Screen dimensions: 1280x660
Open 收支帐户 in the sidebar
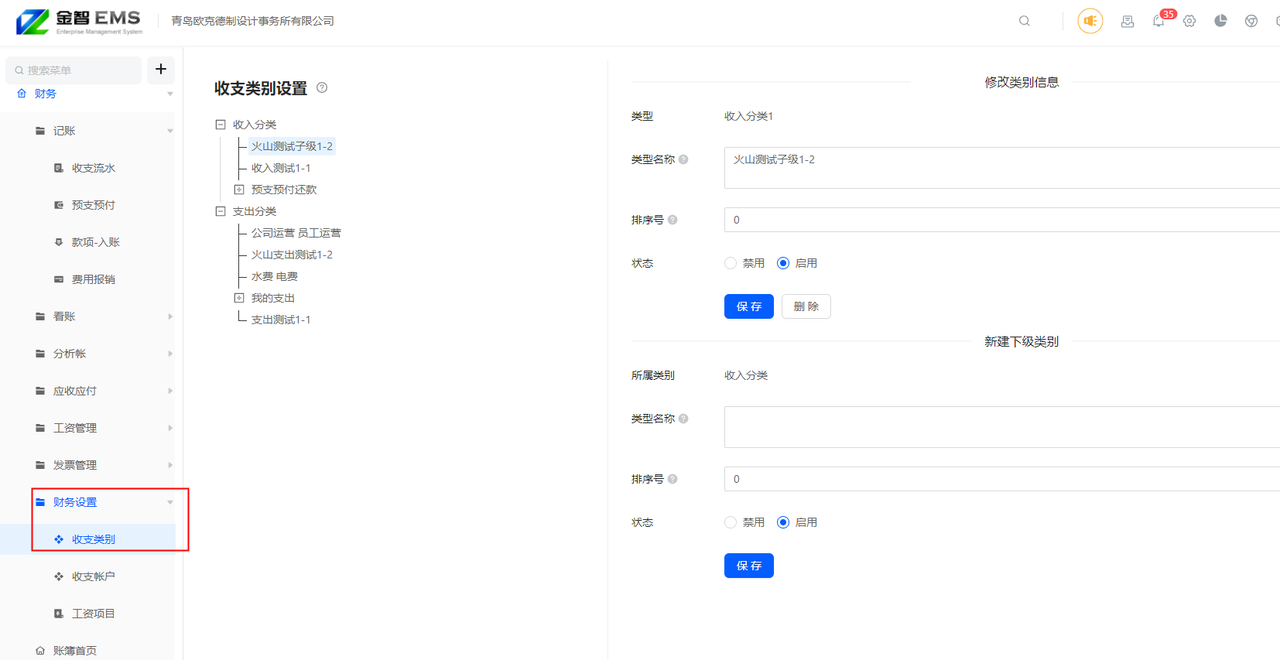[92, 576]
